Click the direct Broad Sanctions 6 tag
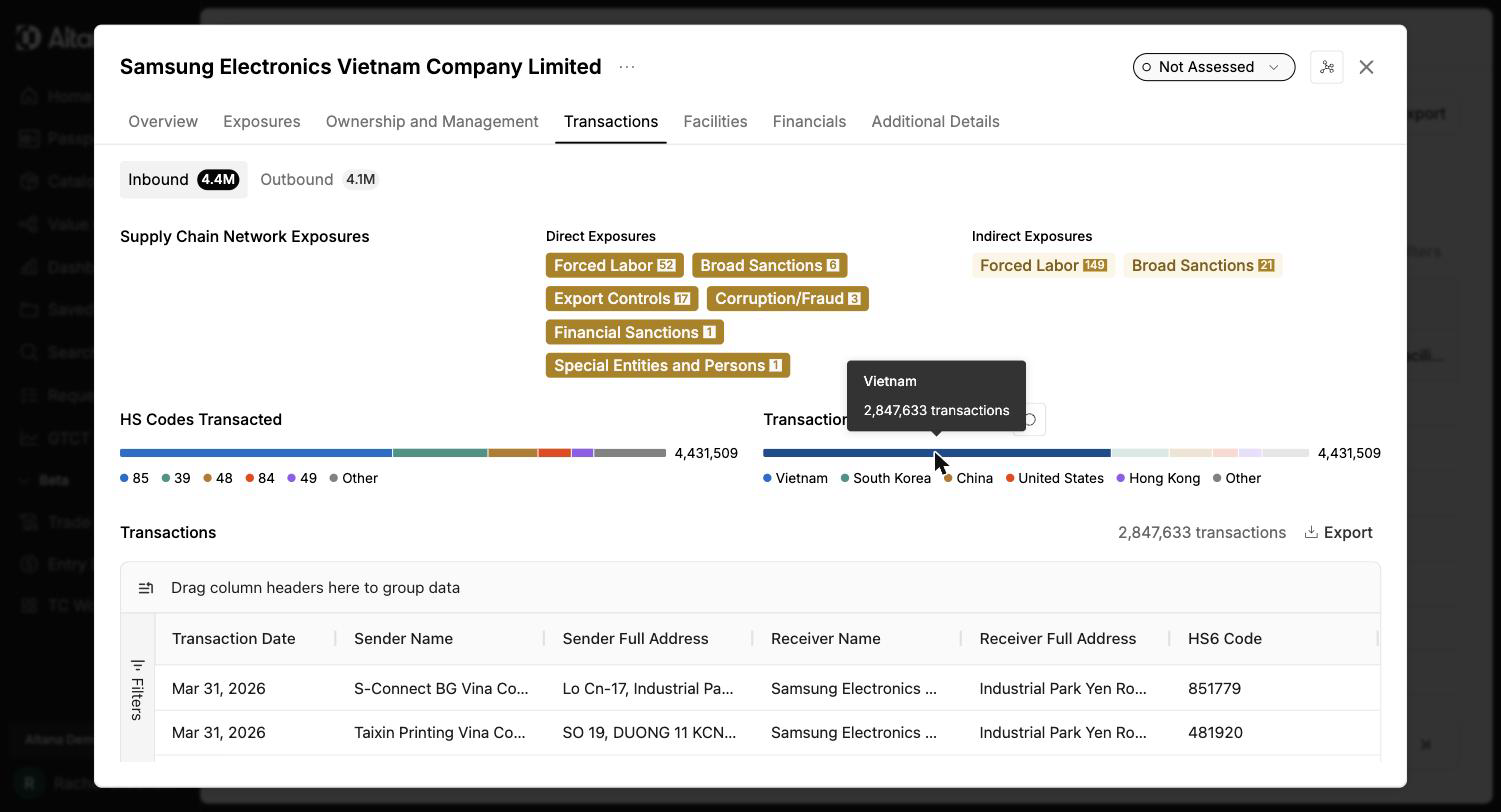The image size is (1501, 812). coord(770,265)
